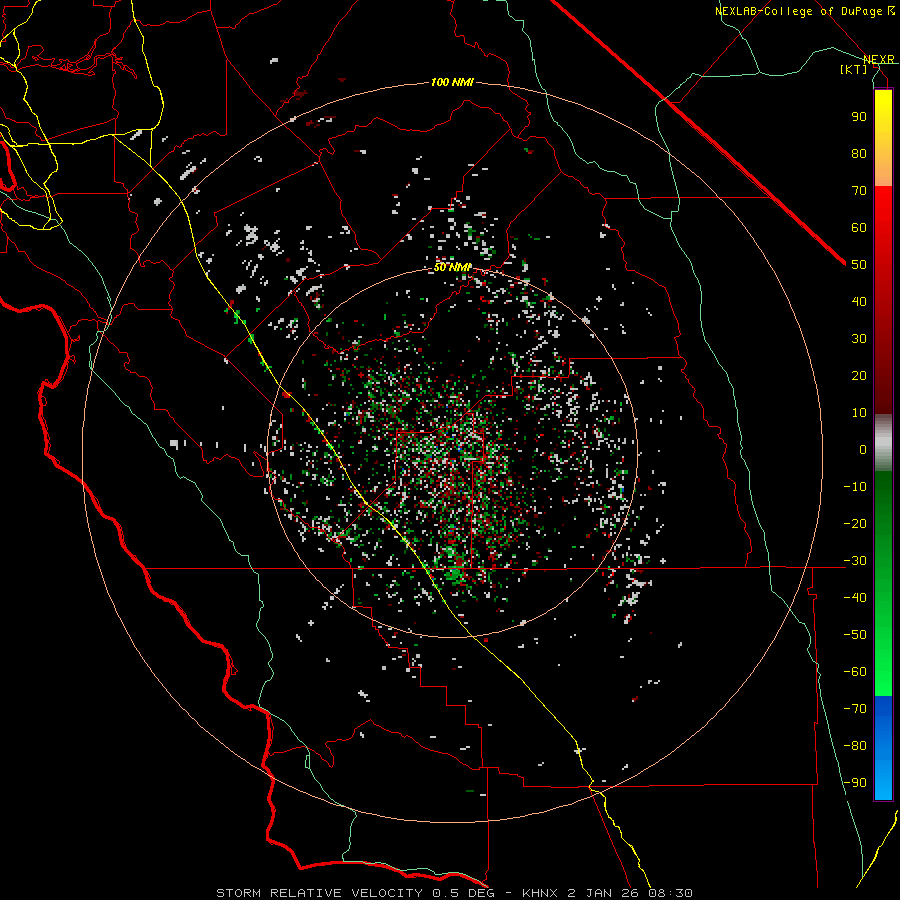Select the -80 value on the velocity scale
900x900 pixels.
pyautogui.click(x=855, y=746)
